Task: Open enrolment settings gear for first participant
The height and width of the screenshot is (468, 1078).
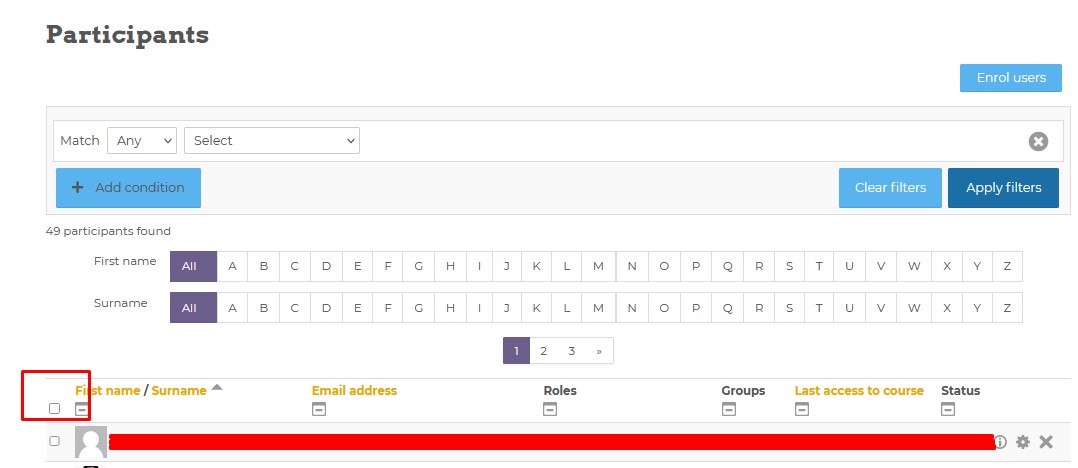Action: pos(1022,442)
